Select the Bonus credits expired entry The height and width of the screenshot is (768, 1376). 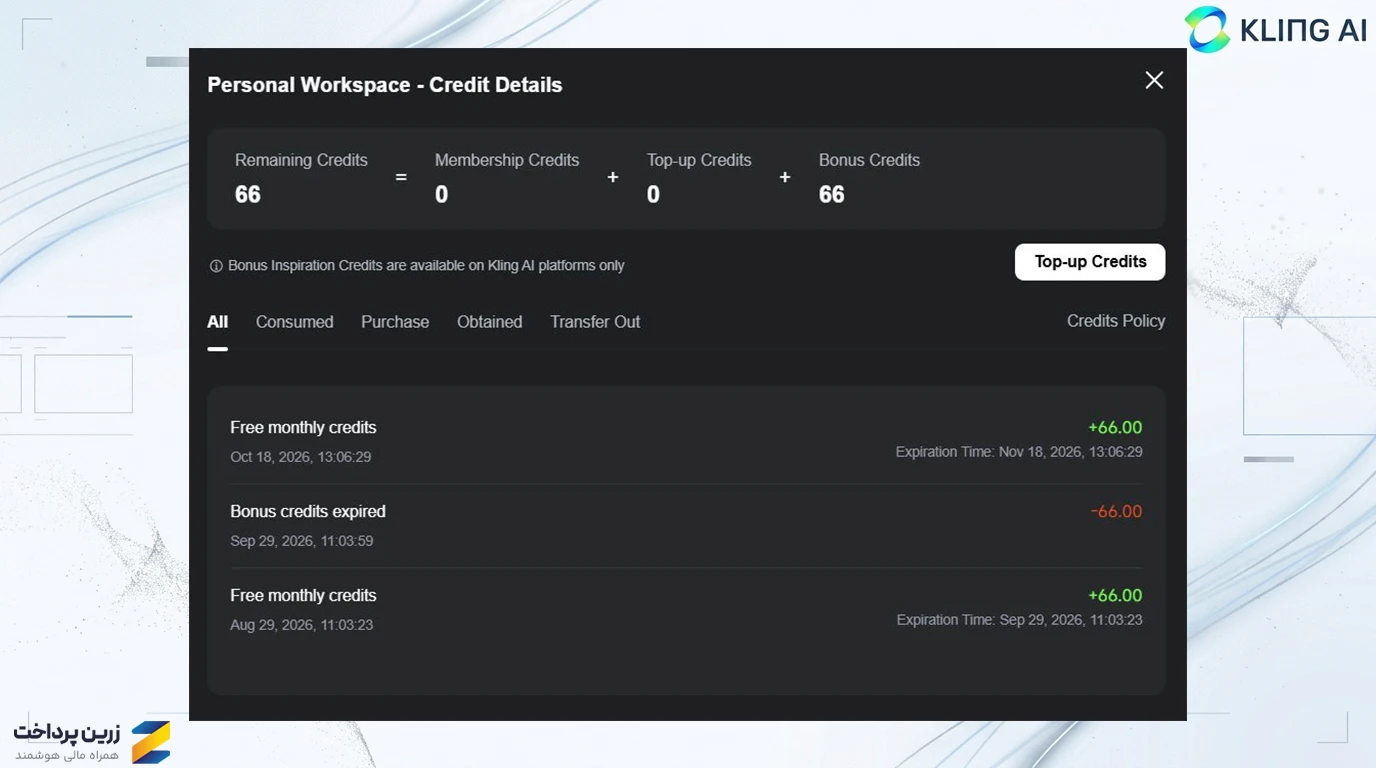pyautogui.click(x=686, y=526)
